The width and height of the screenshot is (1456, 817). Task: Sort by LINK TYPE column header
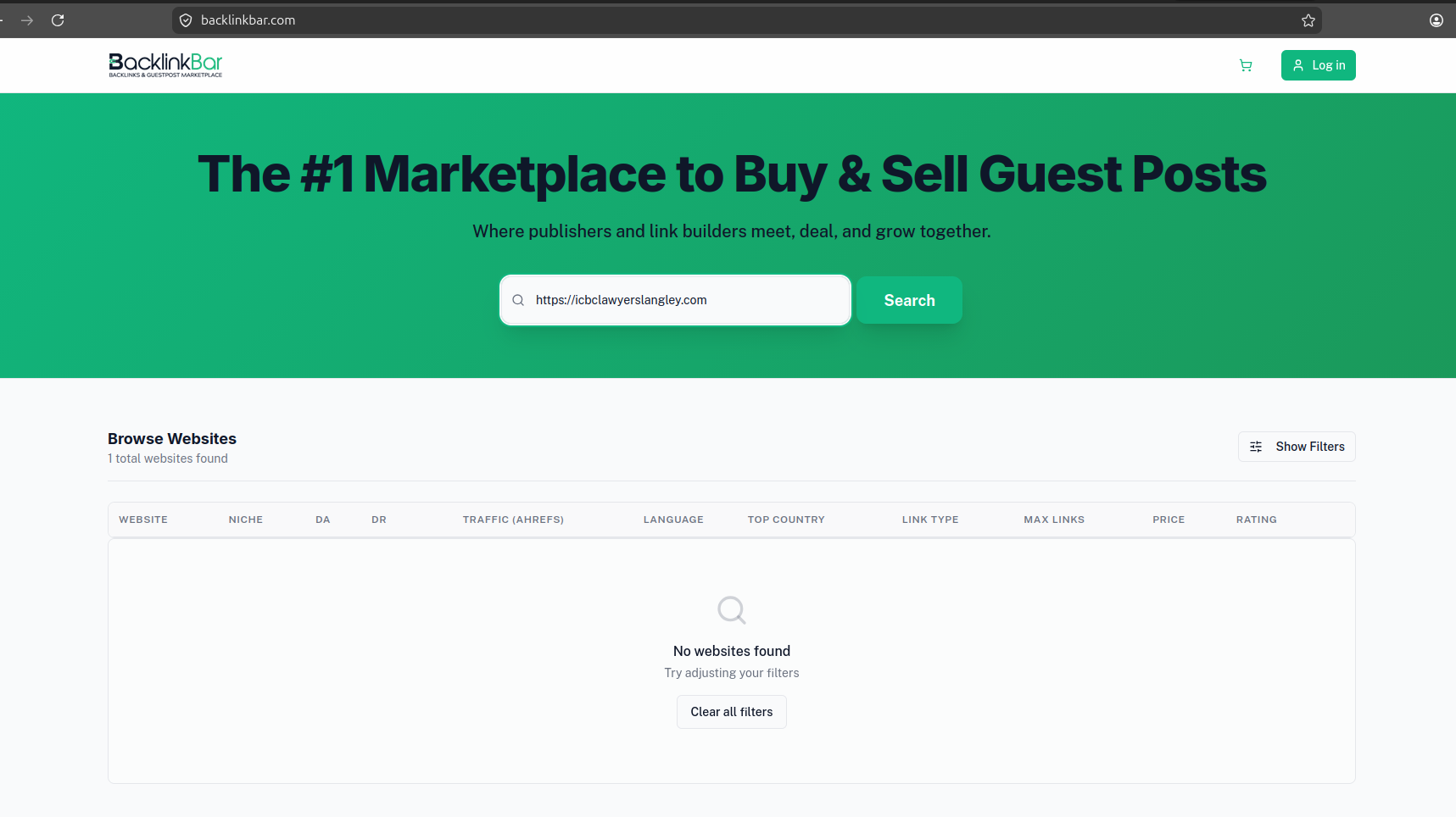930,520
